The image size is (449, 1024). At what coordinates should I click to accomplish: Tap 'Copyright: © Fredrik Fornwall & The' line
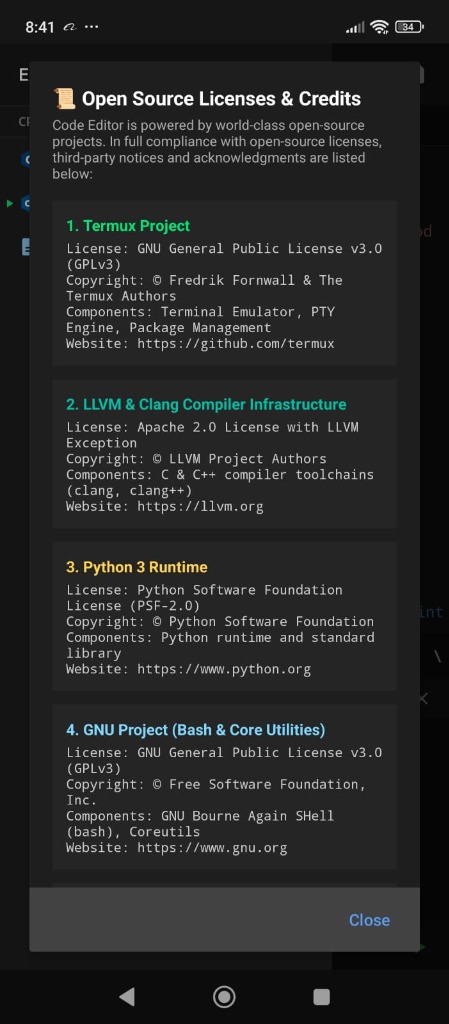click(204, 280)
